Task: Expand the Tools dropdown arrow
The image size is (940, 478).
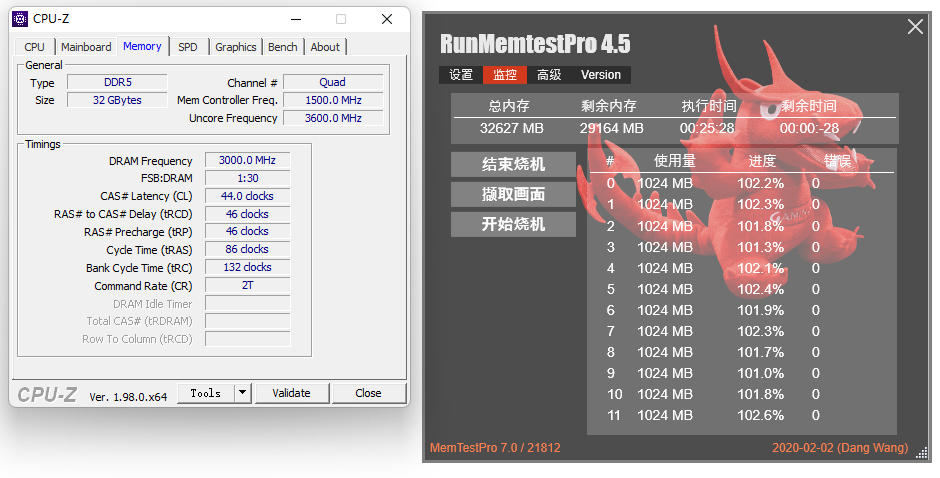Action: tap(242, 393)
